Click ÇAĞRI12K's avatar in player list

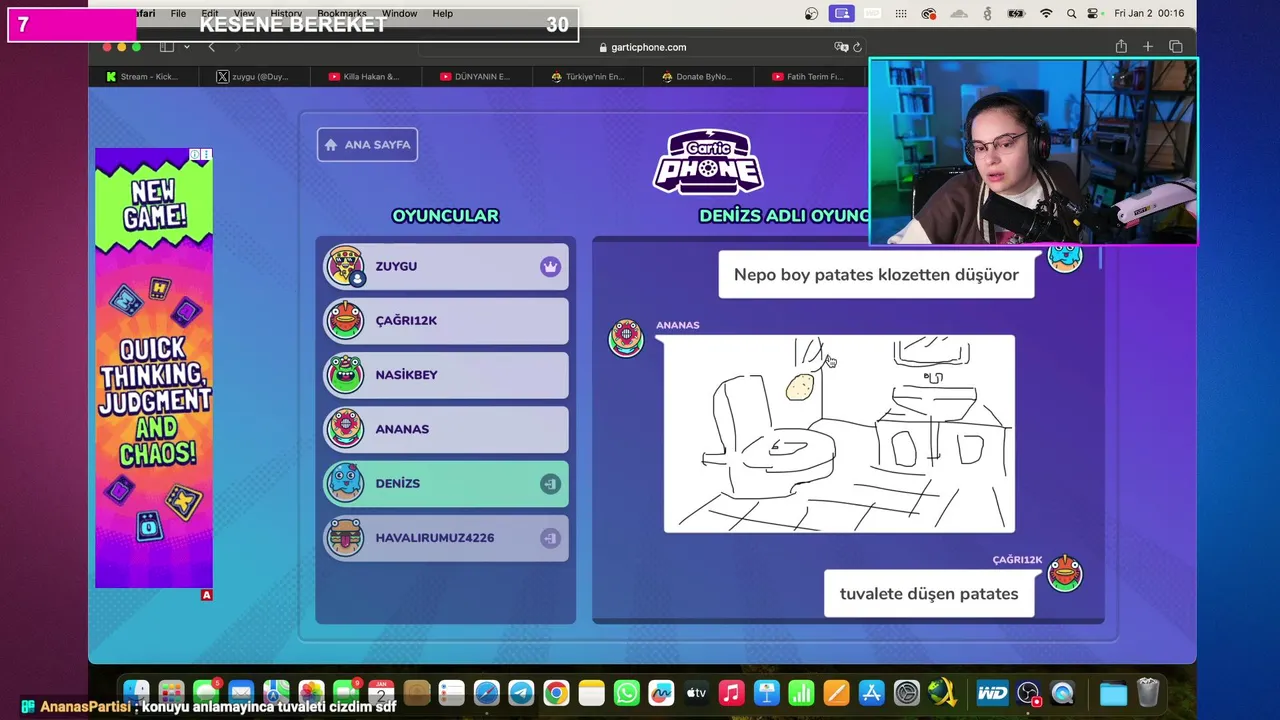(x=345, y=320)
